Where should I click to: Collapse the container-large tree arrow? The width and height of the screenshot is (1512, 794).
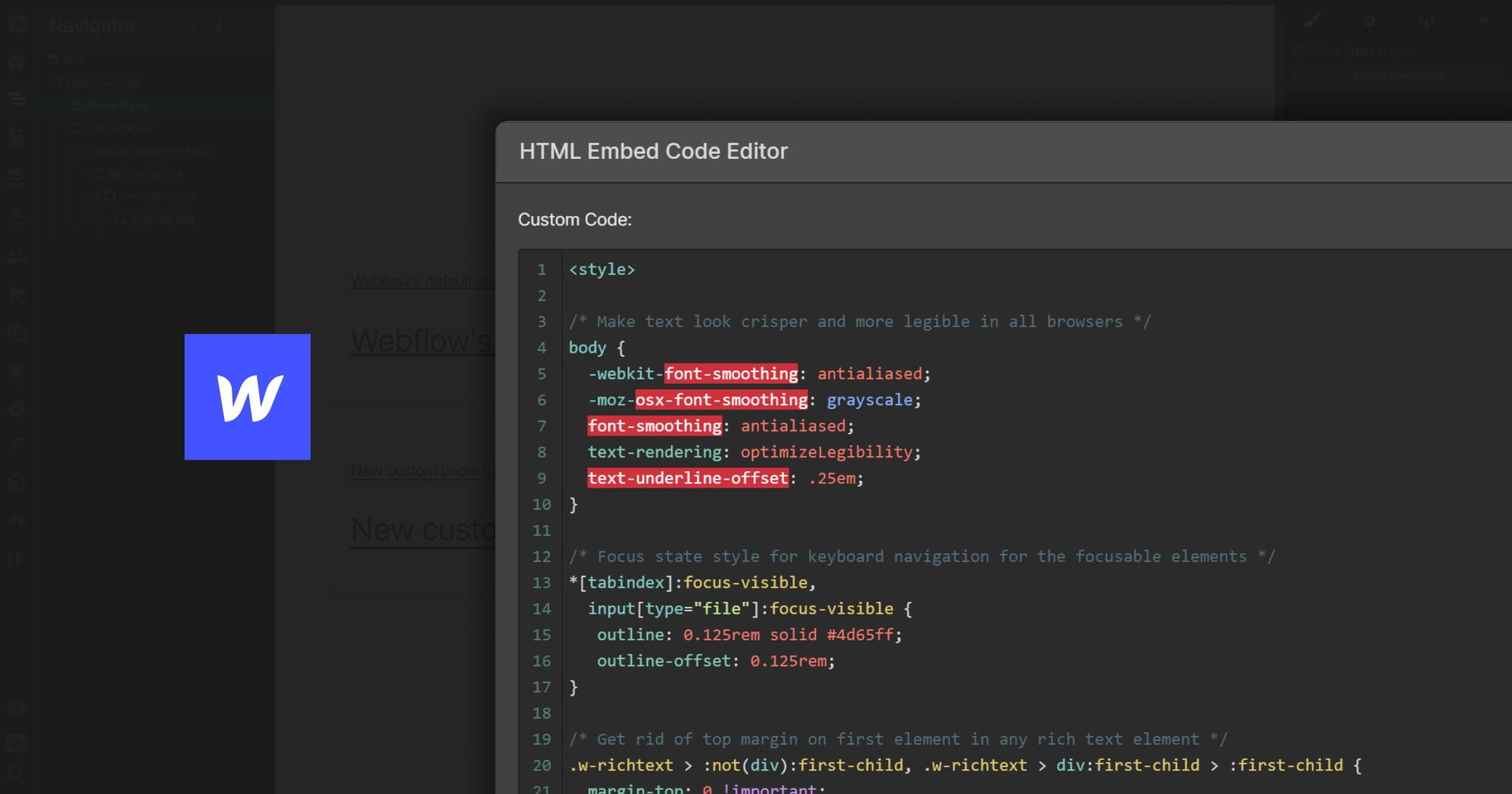coord(99,196)
